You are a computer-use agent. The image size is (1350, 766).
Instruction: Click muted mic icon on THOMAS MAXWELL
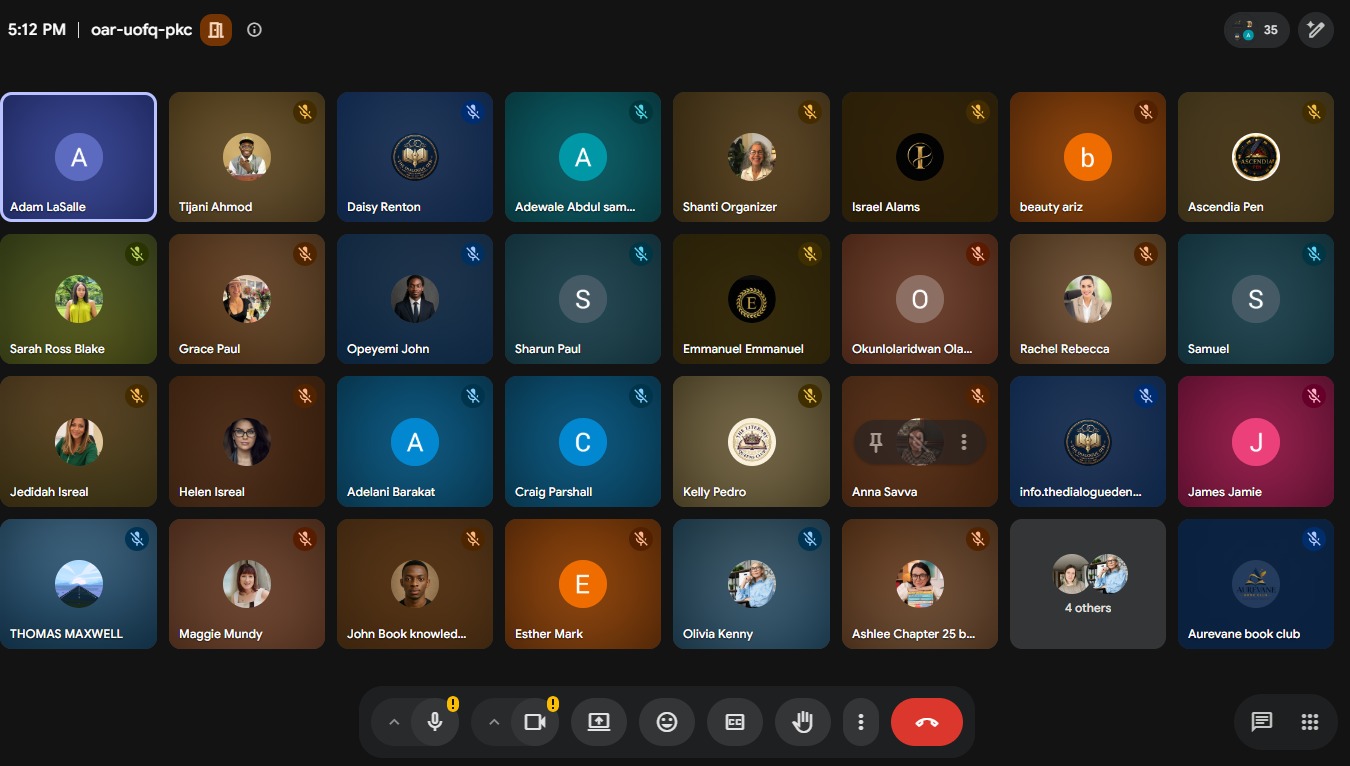click(138, 539)
